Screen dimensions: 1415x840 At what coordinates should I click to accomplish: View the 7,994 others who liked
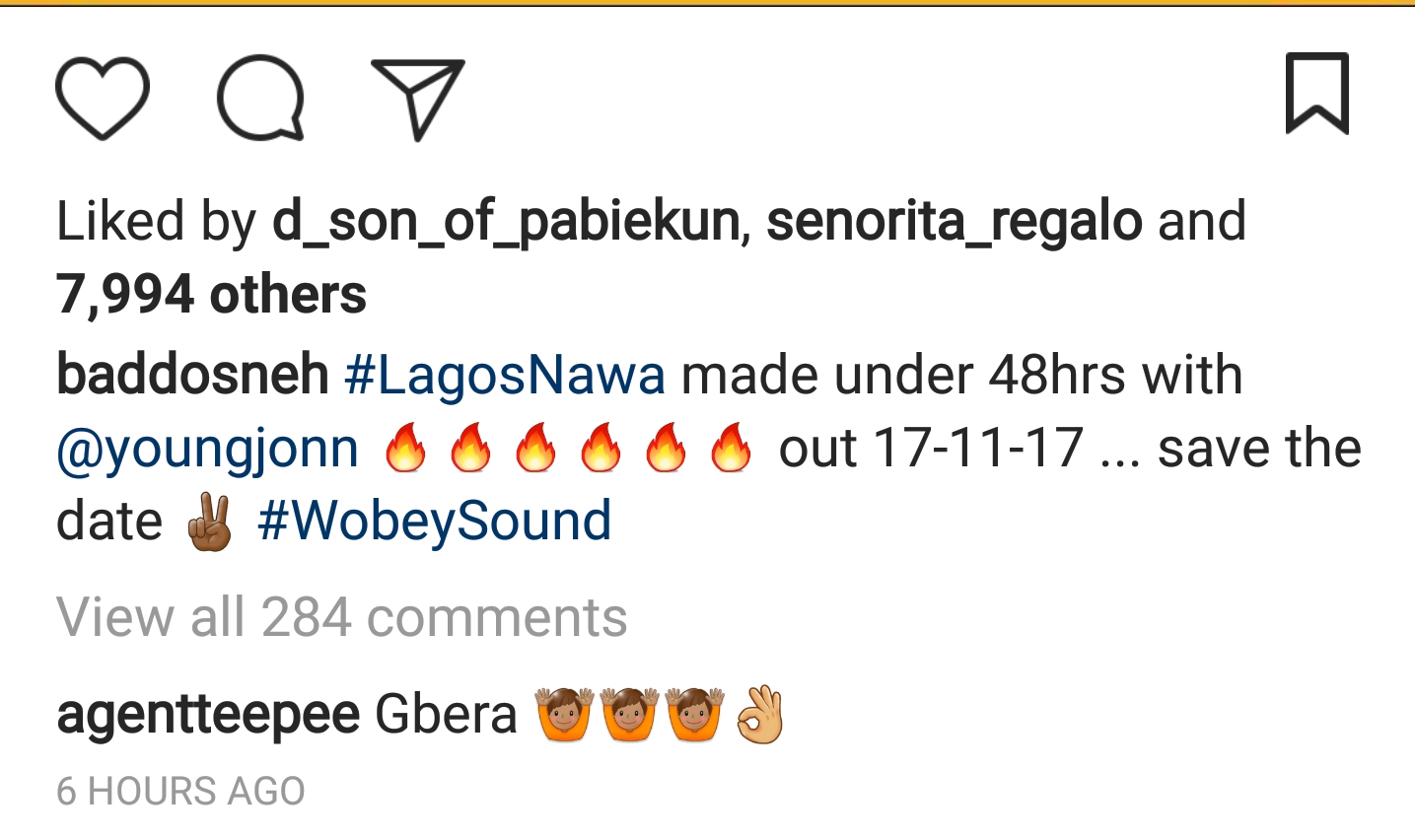[x=211, y=295]
